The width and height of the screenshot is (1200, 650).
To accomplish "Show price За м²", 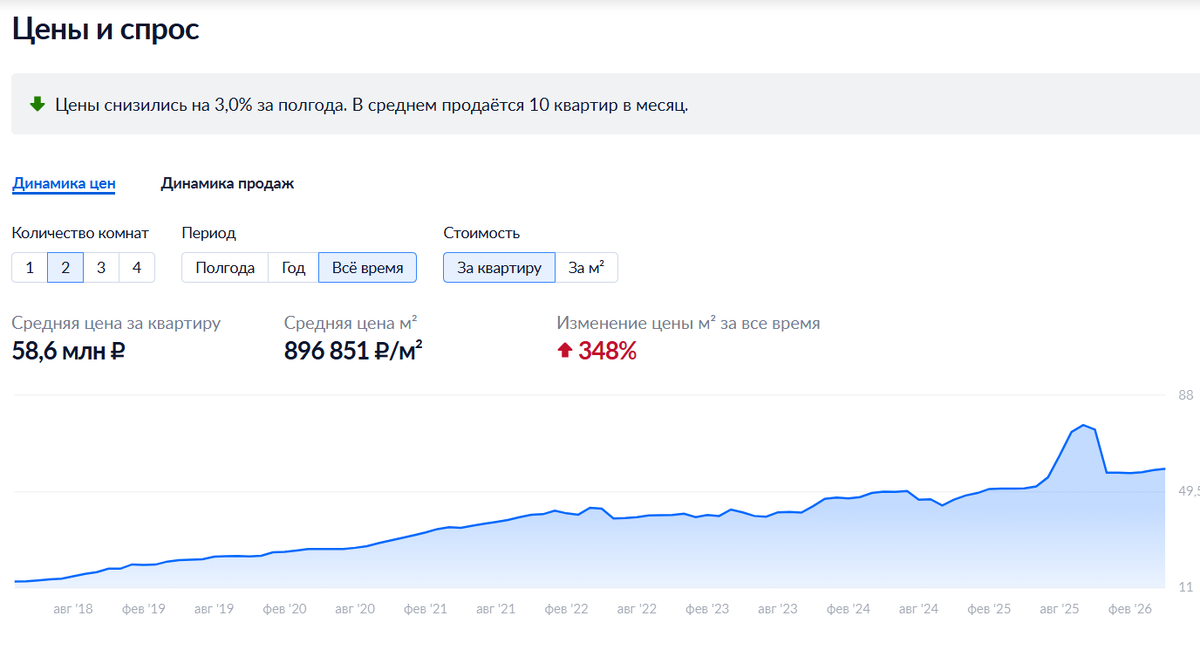I will 587,268.
